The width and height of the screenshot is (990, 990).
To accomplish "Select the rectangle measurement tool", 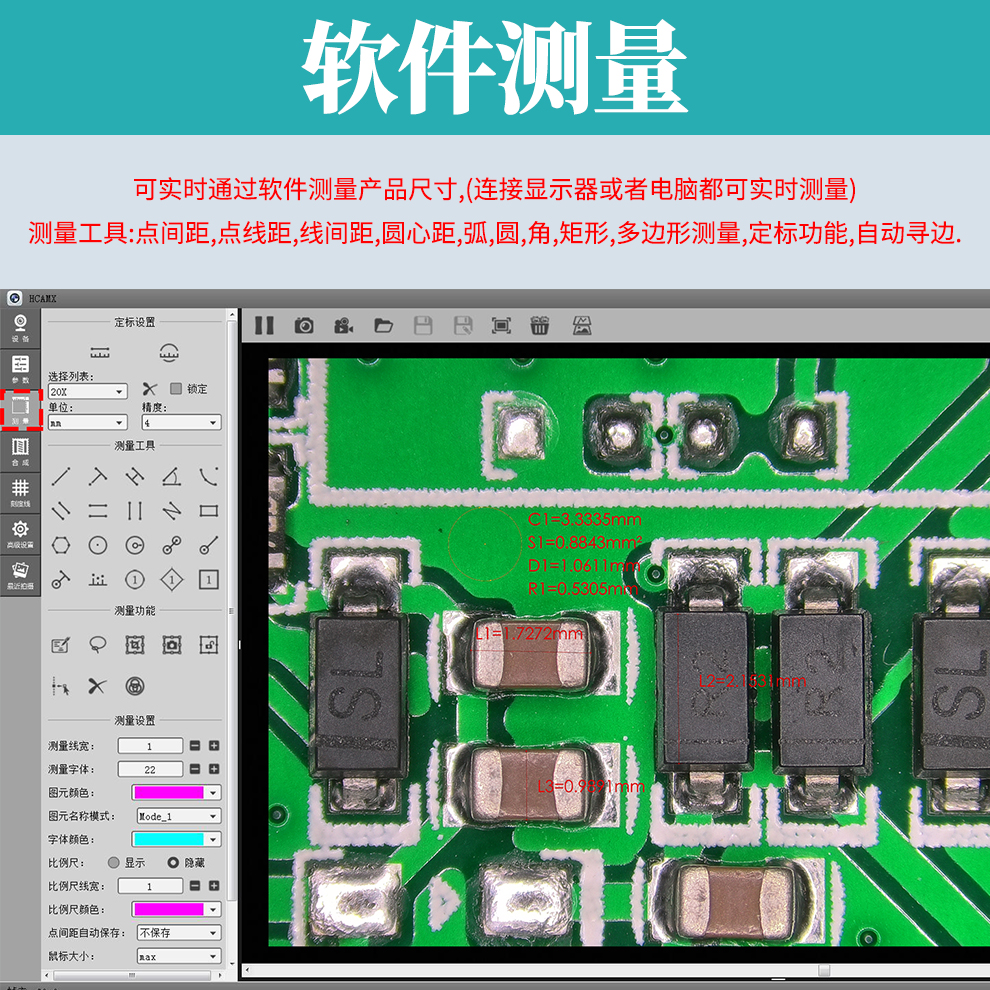I will (x=208, y=511).
